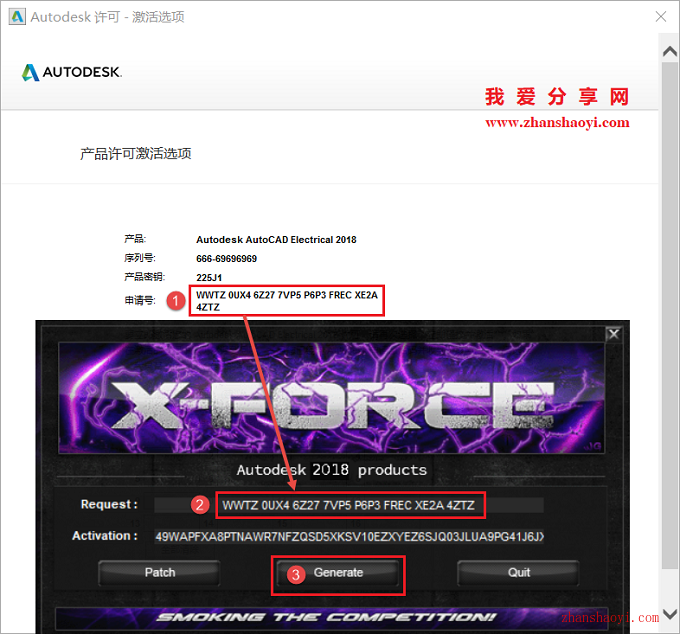The image size is (680, 634).
Task: Click the Activation code field
Action: (x=349, y=537)
